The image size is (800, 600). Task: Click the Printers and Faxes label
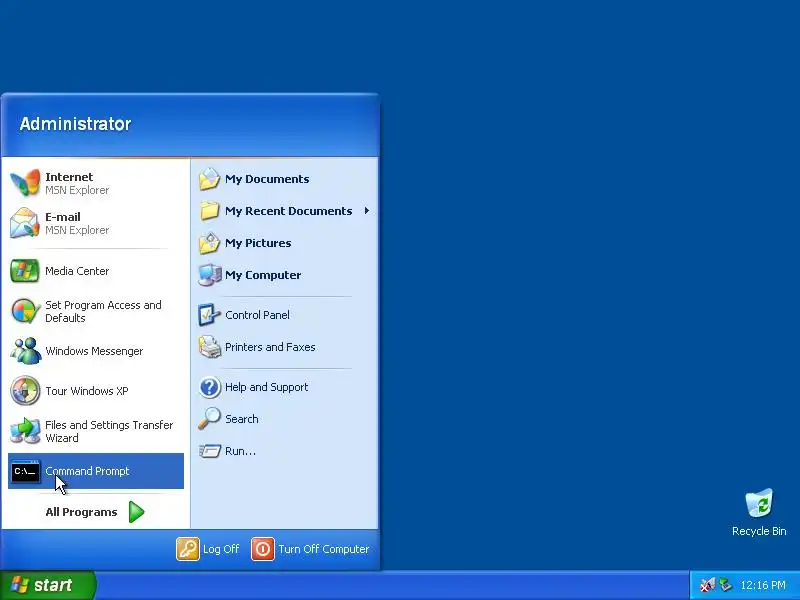[270, 347]
